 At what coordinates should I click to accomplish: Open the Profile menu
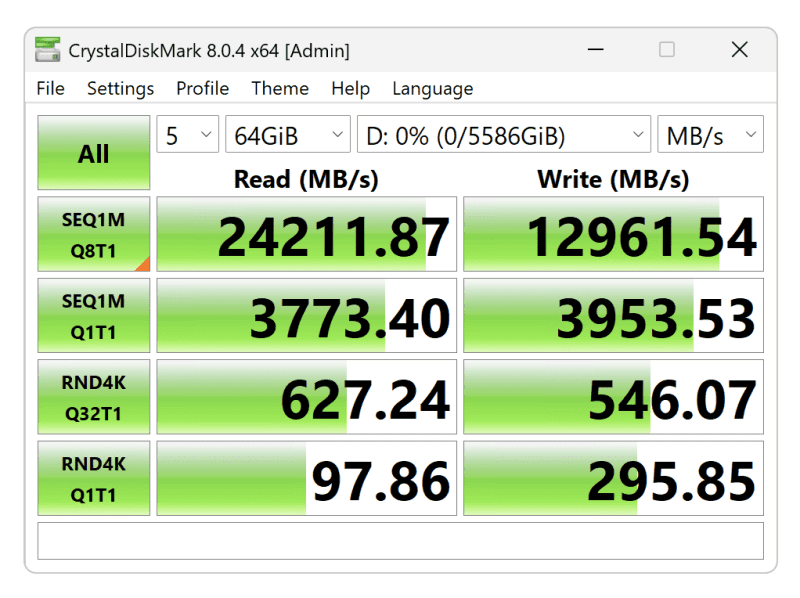coord(202,89)
